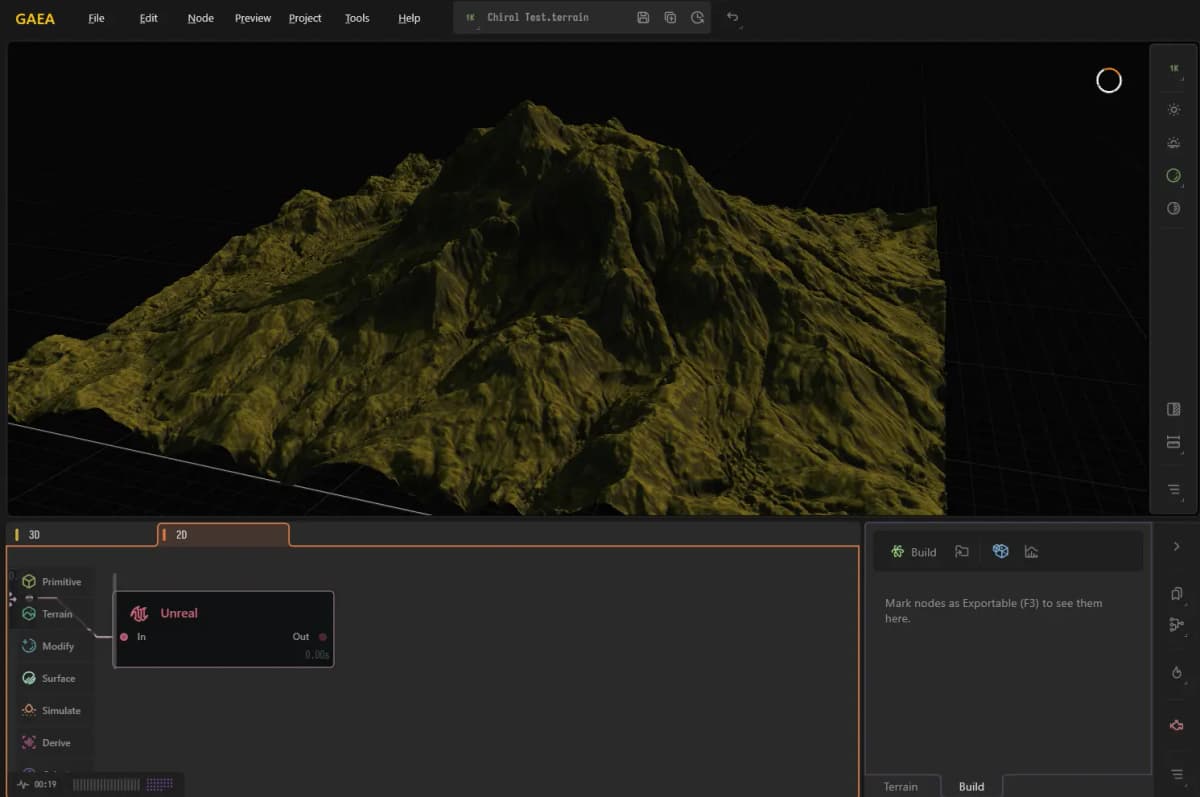
Task: Collapse the side panel with the chevron
Action: pyautogui.click(x=1176, y=546)
